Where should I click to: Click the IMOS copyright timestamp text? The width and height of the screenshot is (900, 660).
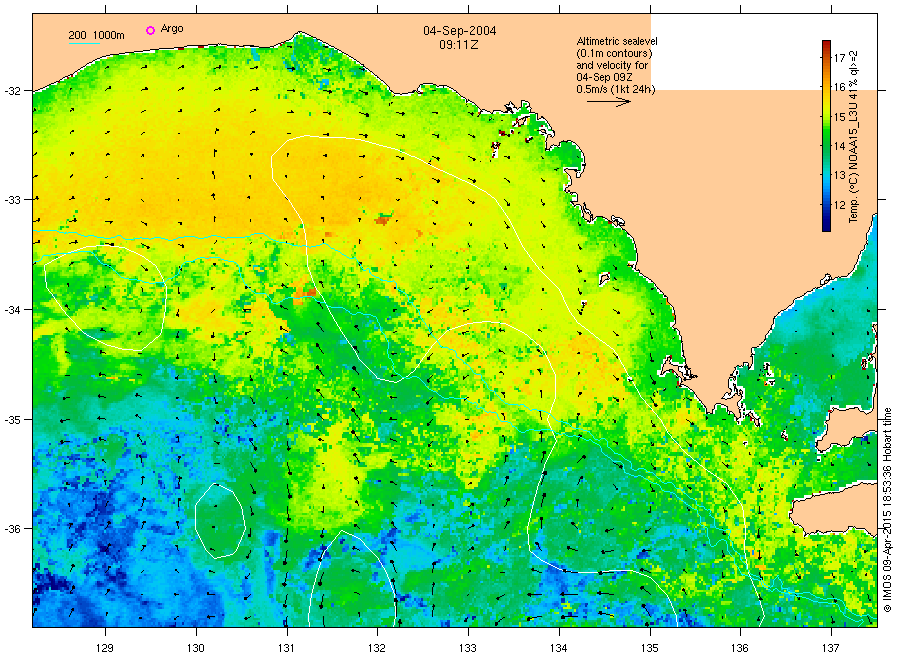click(887, 510)
